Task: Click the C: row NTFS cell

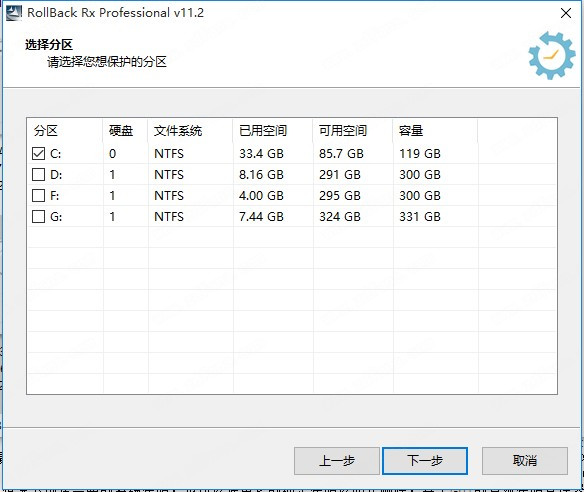Action: tap(169, 154)
